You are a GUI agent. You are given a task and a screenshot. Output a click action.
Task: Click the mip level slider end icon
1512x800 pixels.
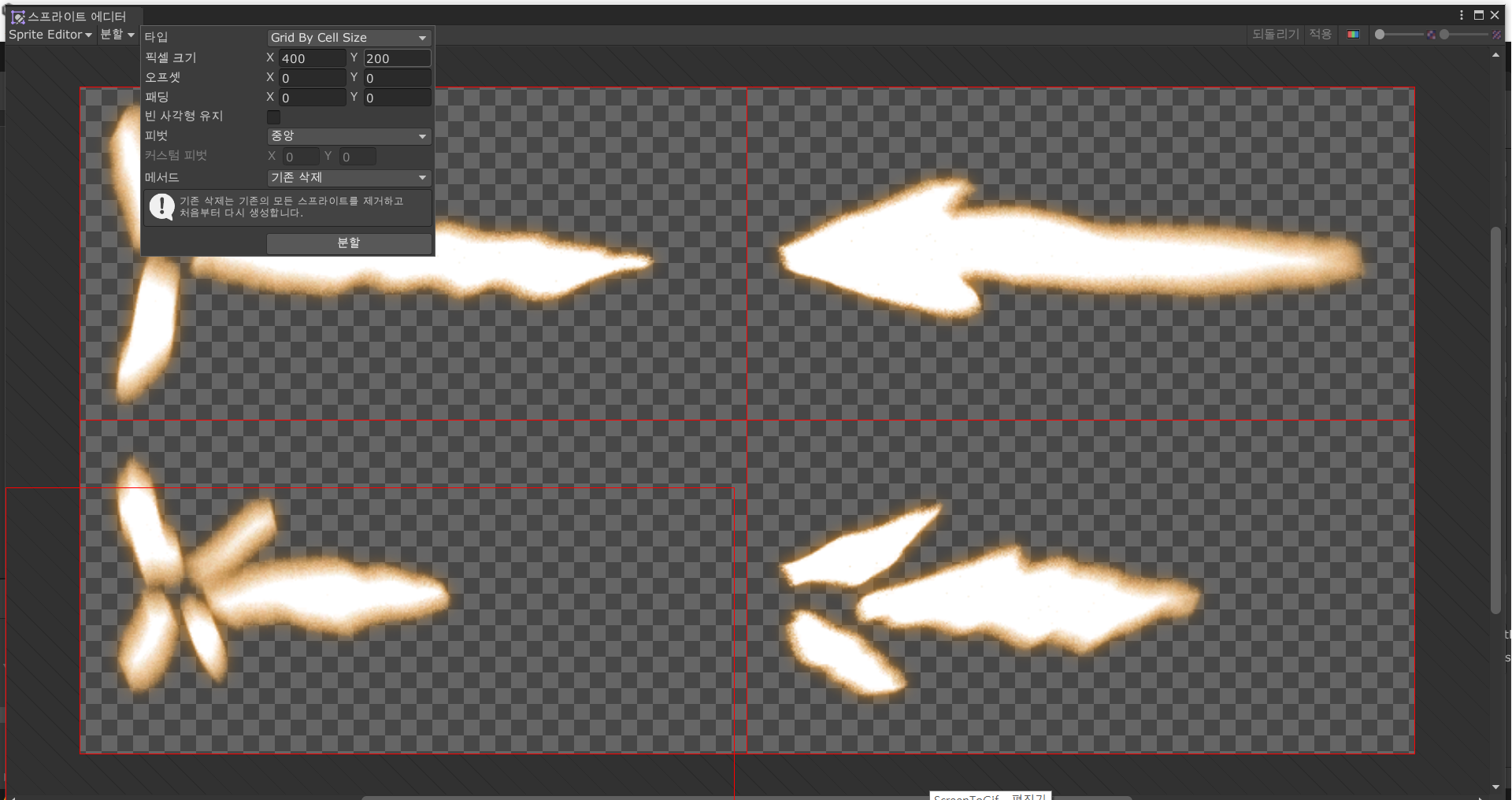(x=1497, y=35)
